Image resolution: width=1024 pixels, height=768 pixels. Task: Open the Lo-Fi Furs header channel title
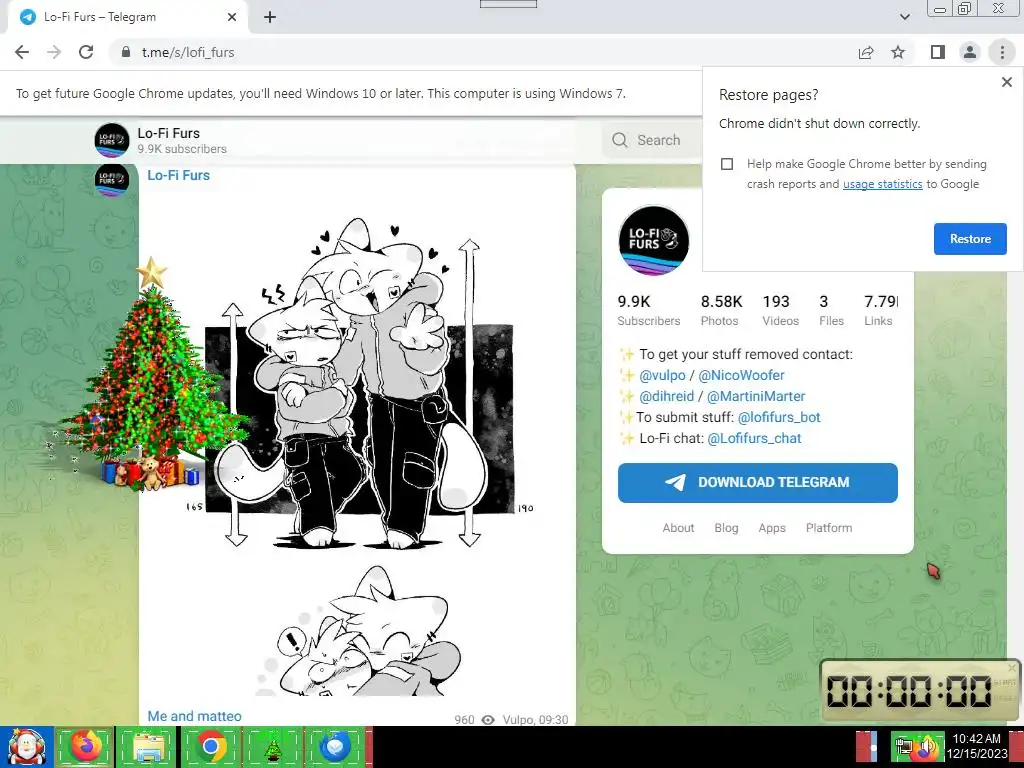(168, 133)
